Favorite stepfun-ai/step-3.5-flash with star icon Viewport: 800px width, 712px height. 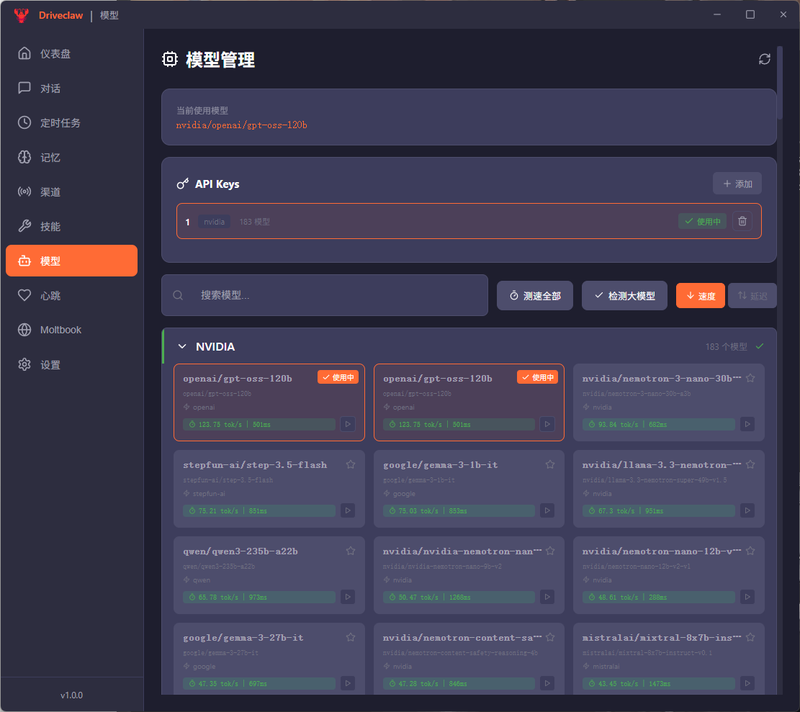pyautogui.click(x=350, y=465)
